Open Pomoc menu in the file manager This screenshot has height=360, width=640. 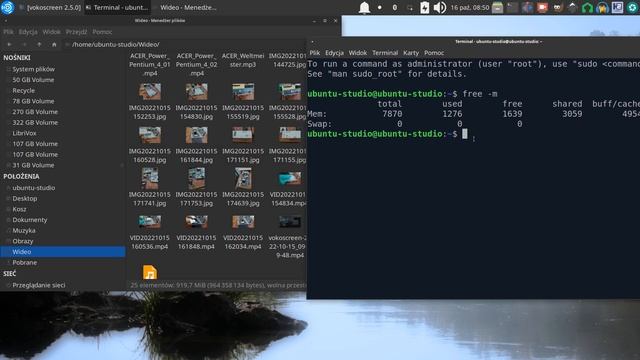tap(102, 31)
